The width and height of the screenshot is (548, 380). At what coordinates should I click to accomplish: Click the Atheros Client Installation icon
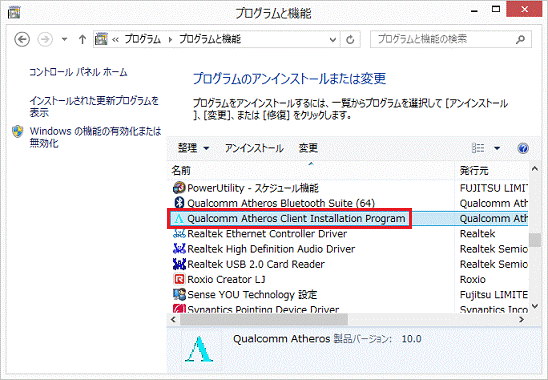(x=179, y=218)
